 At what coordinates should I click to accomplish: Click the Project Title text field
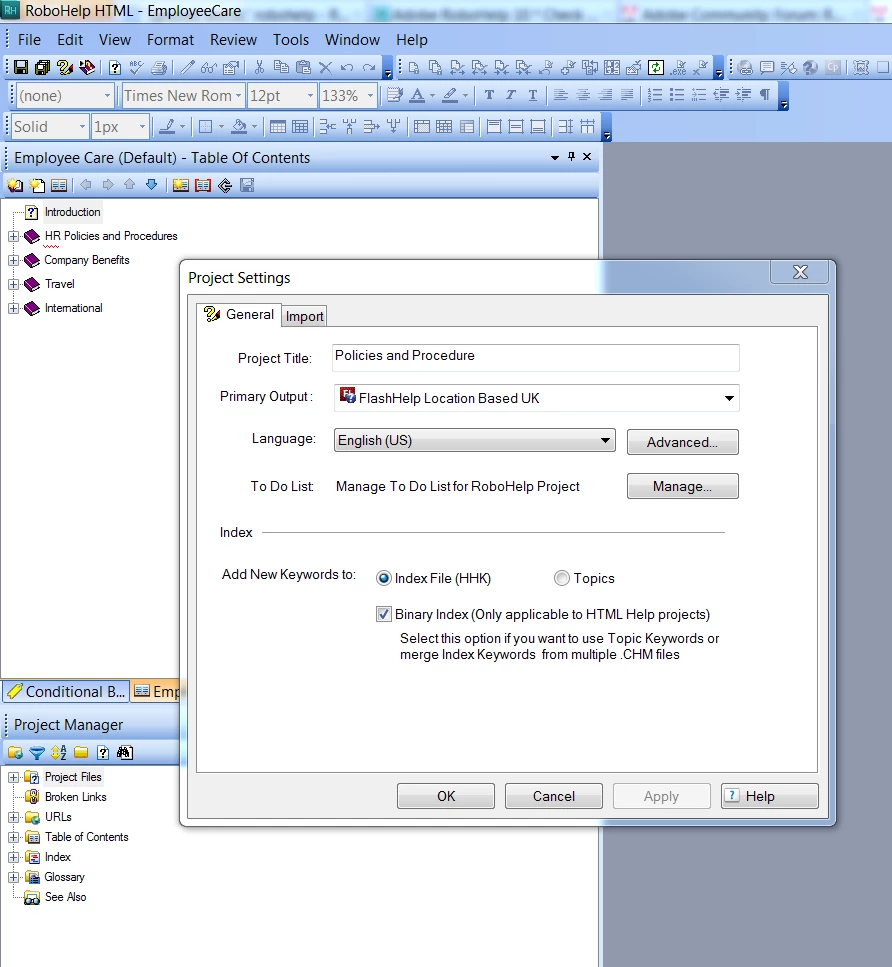click(535, 358)
